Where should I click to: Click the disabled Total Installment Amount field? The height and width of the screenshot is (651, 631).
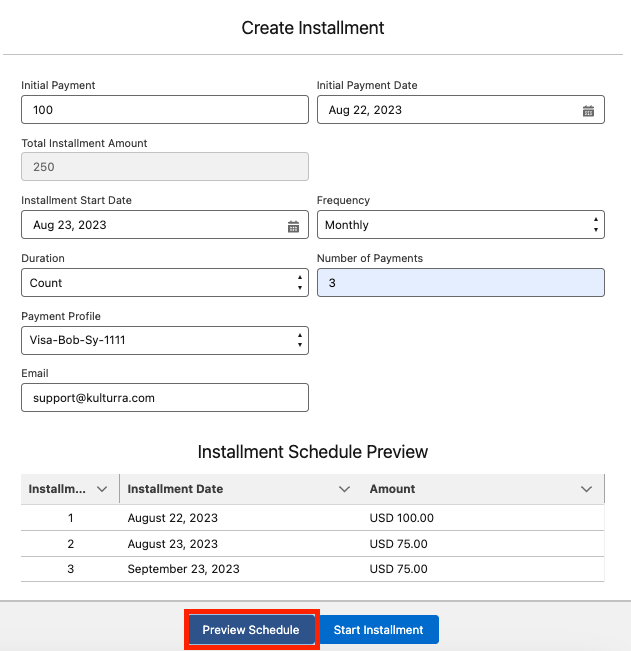164,167
